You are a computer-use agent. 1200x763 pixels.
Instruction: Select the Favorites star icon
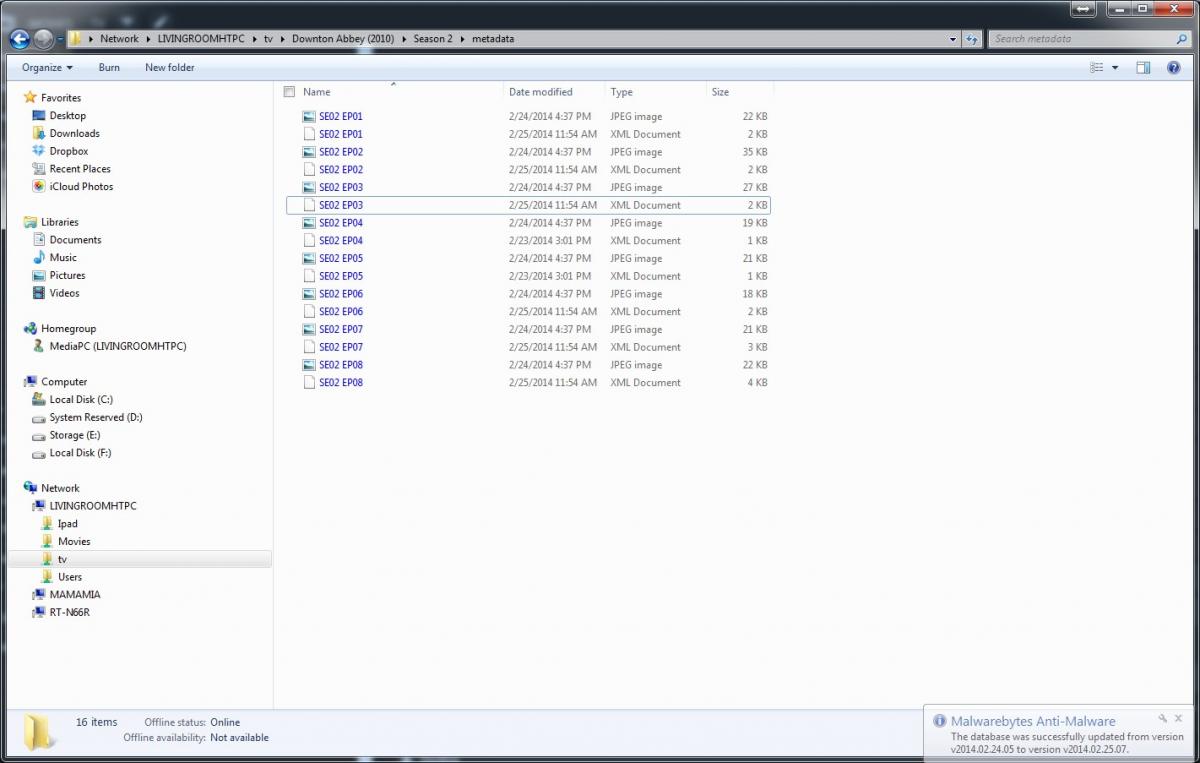coord(30,97)
